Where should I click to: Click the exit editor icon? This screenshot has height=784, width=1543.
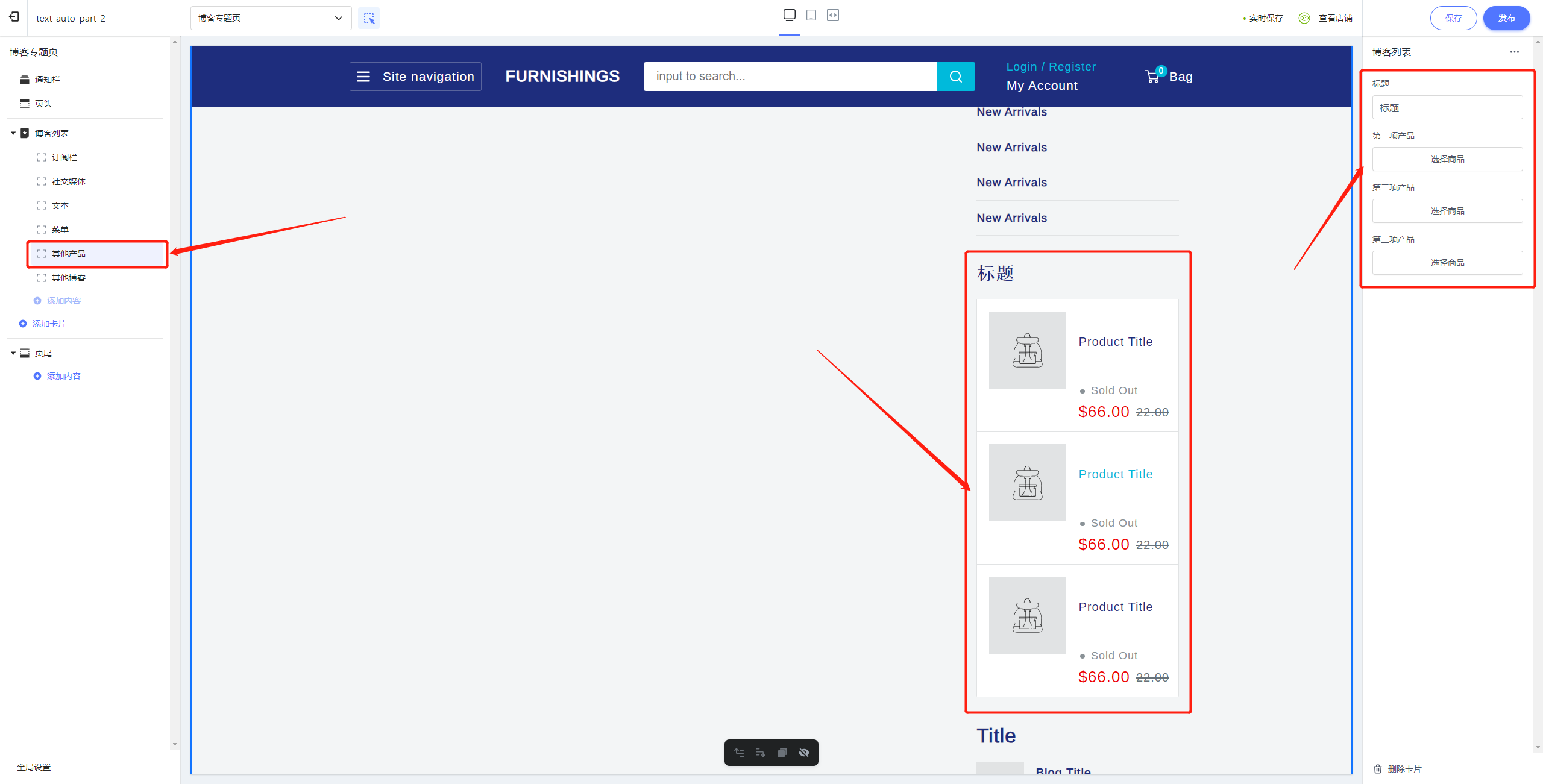pos(13,17)
